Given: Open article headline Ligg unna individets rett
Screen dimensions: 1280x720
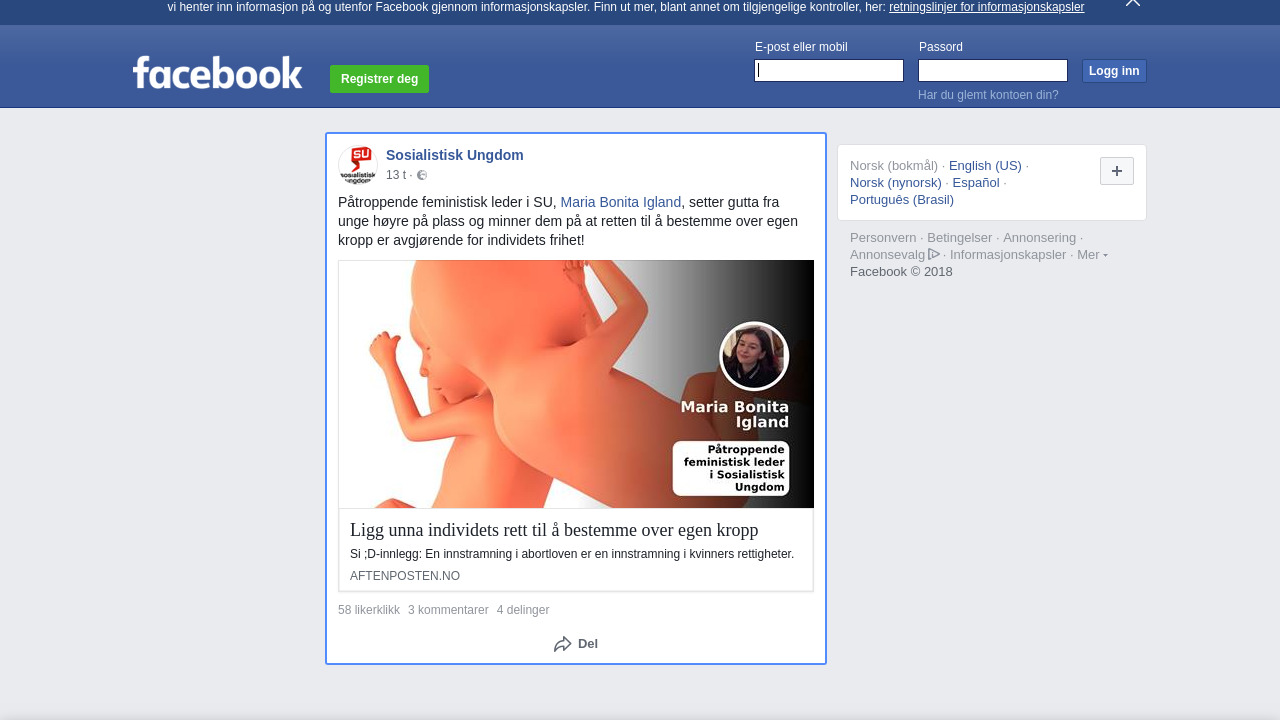Looking at the screenshot, I should click(x=554, y=530).
